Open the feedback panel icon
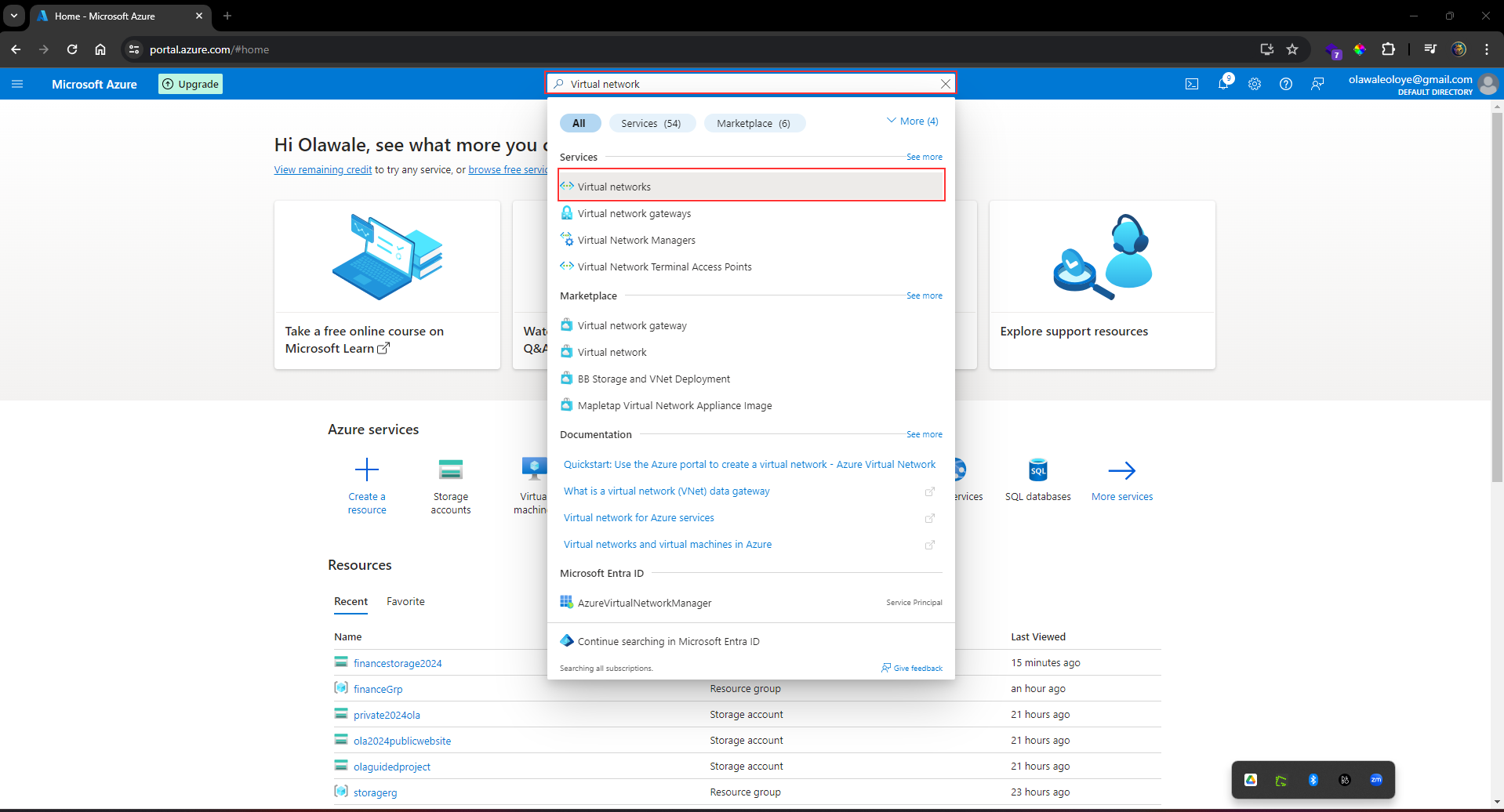This screenshot has height=812, width=1504. coord(1317,84)
